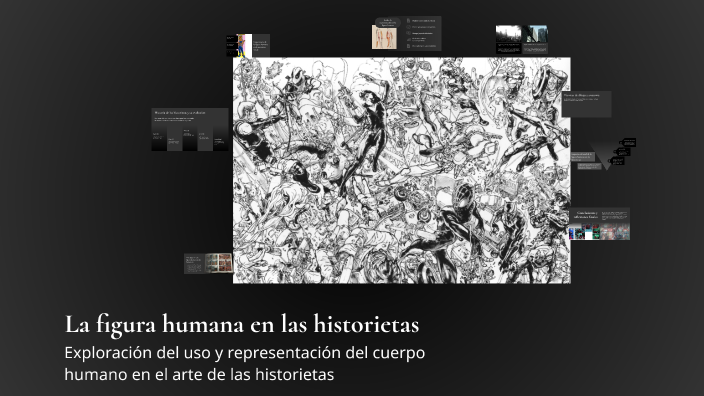Open the topic thumbnail with the colorful superhero figure
This screenshot has height=396, width=704.
(247, 45)
